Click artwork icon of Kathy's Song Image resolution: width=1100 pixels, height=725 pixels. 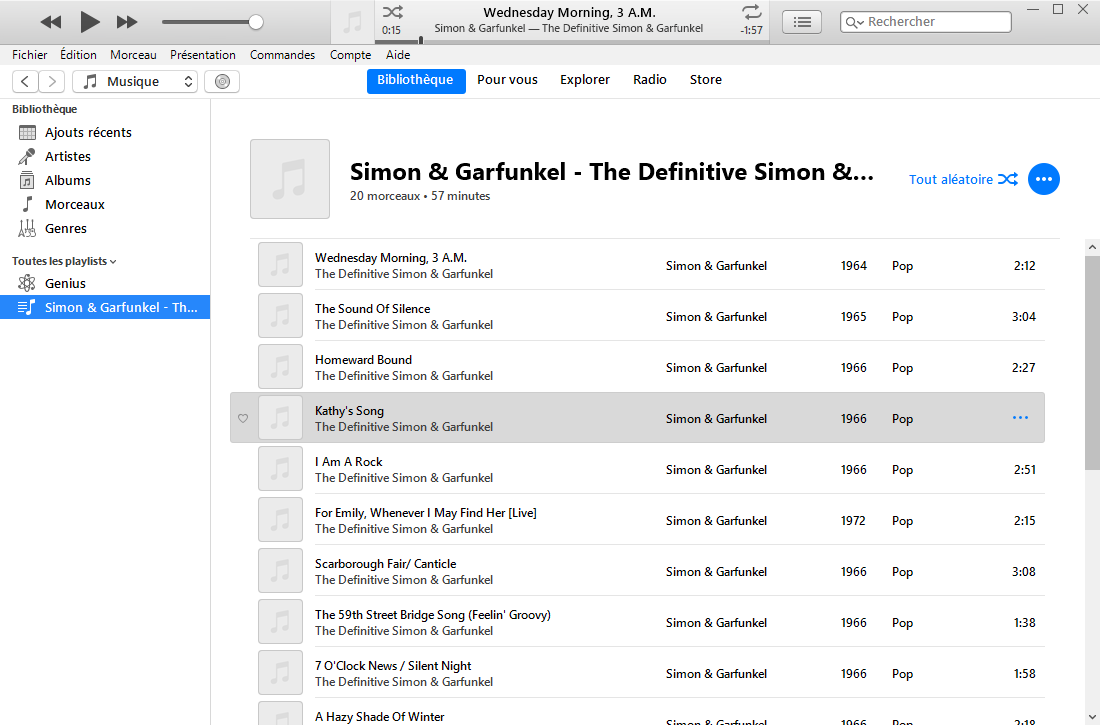tap(281, 418)
